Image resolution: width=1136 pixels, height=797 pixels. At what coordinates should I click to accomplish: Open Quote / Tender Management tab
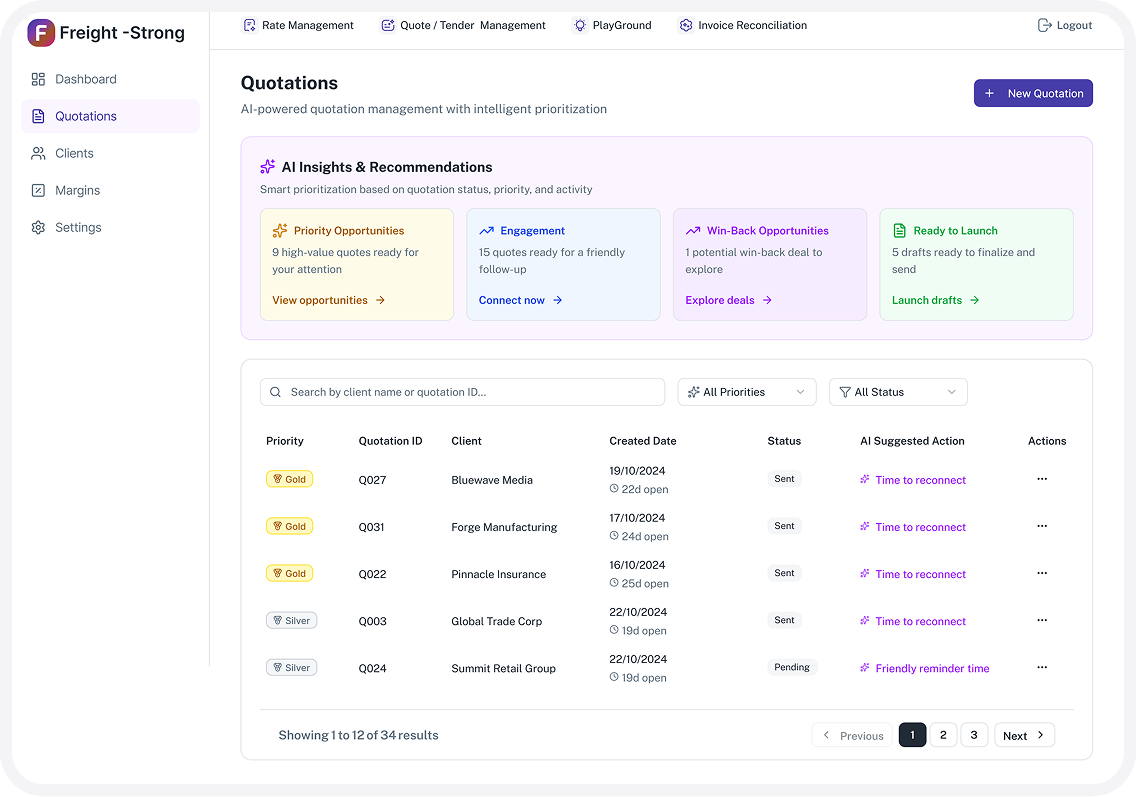coord(463,25)
